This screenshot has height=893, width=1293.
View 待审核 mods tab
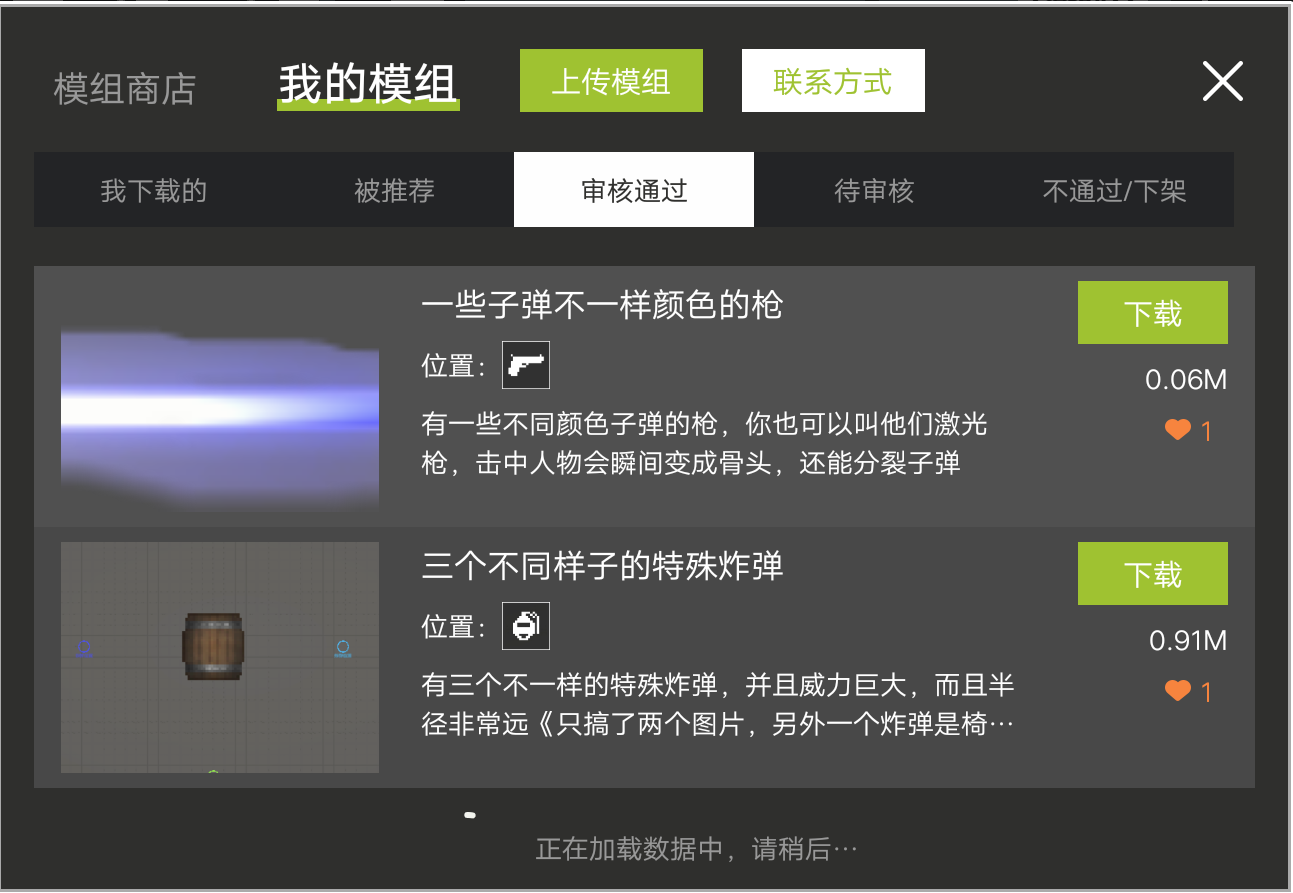coord(874,190)
